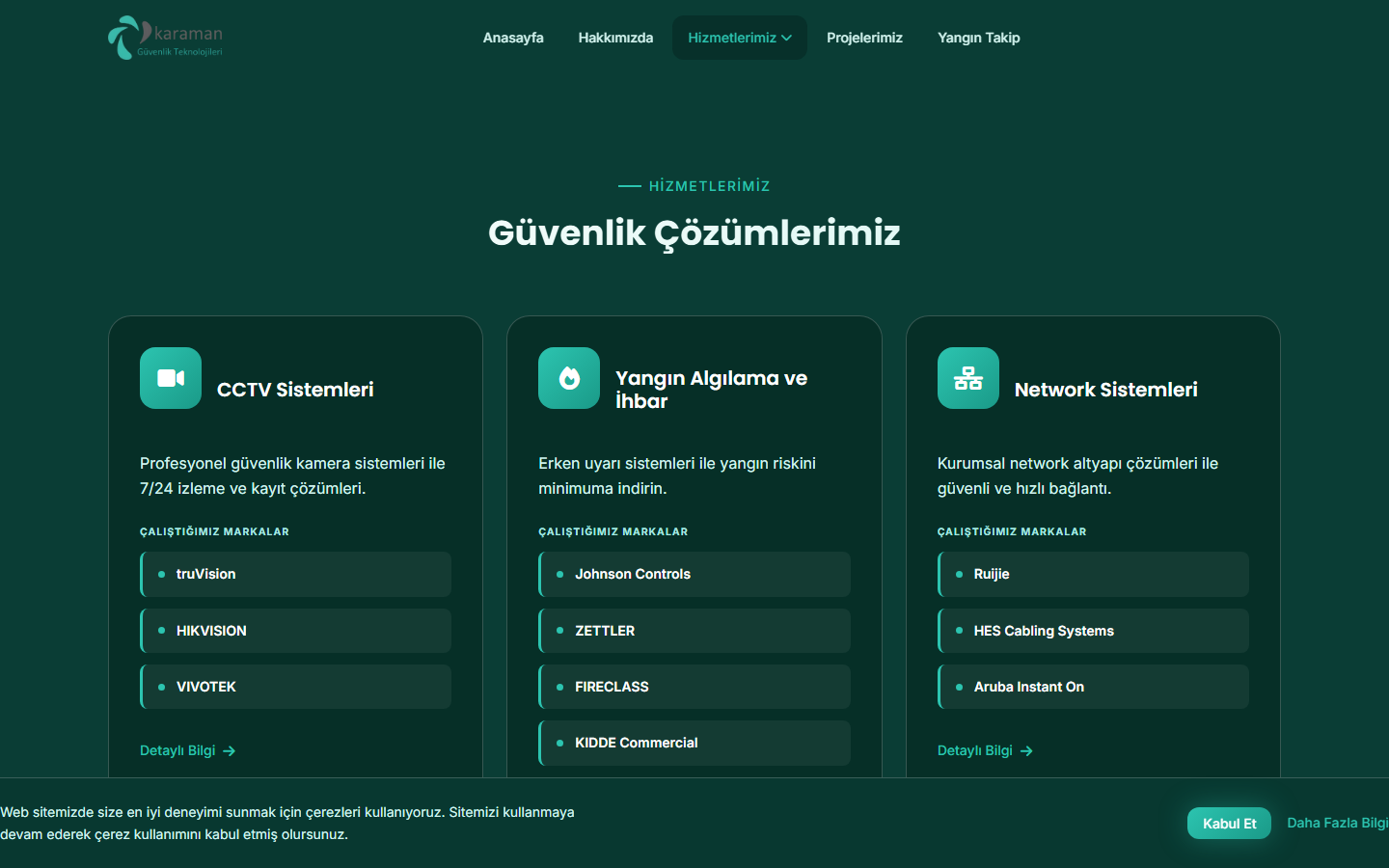Select the KIDDE Commercial brand row
The image size is (1389, 868).
[x=694, y=743]
